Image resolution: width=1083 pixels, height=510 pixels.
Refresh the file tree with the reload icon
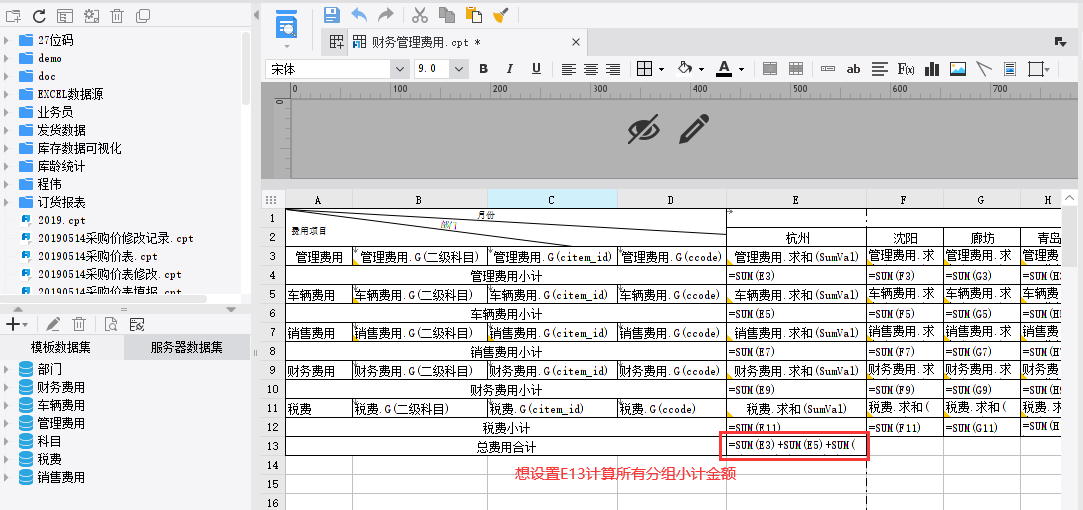point(39,16)
